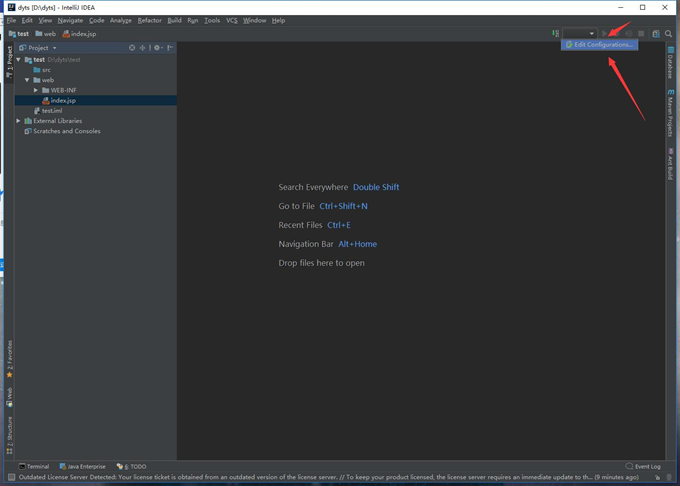The height and width of the screenshot is (486, 680).
Task: Collapse the test module tree node
Action: (18, 59)
